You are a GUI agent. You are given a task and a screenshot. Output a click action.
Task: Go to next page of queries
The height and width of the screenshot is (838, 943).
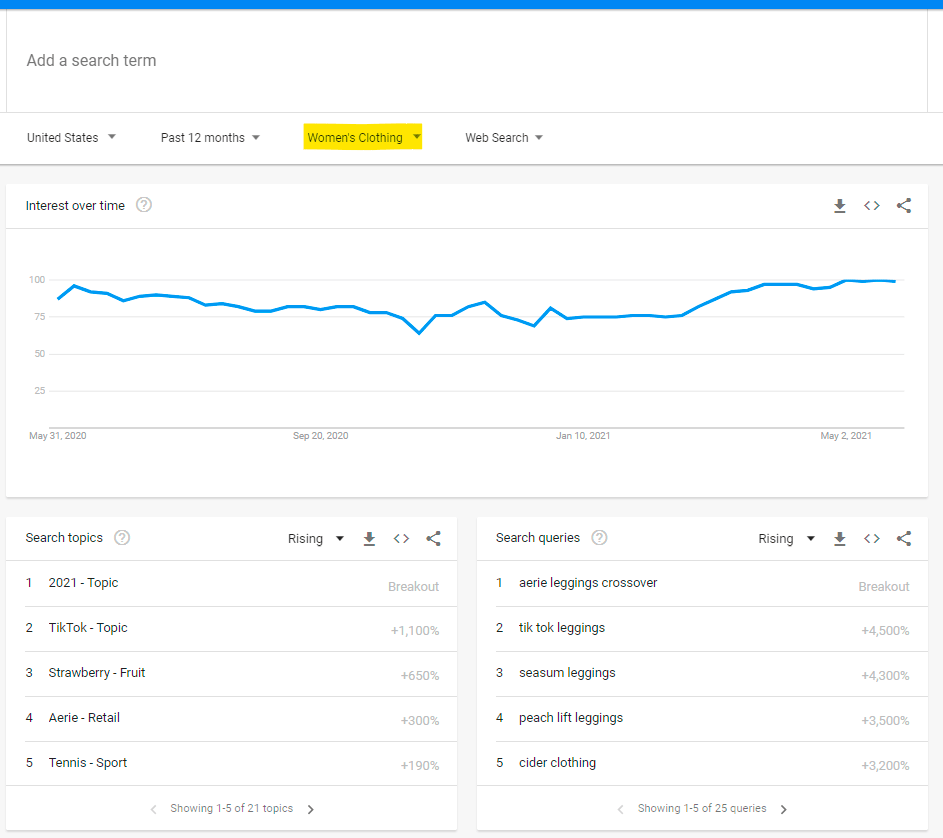point(784,809)
